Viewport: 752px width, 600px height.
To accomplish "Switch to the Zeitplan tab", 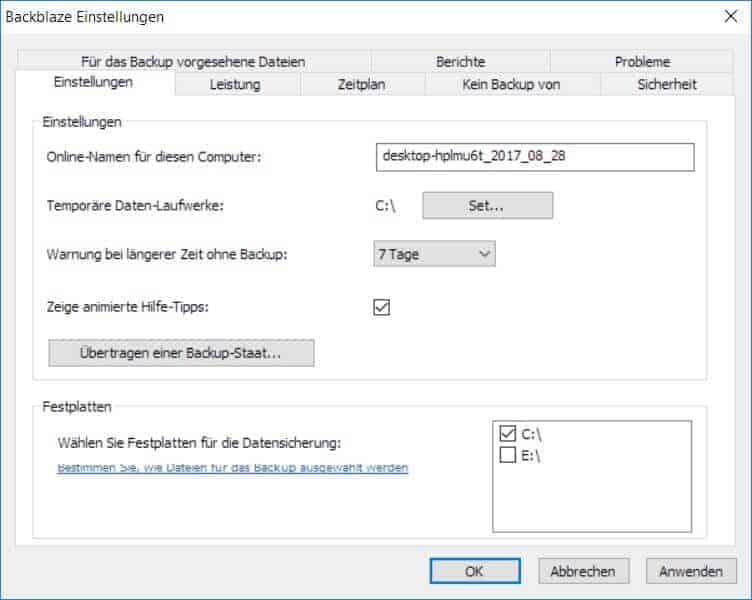I will pos(362,84).
